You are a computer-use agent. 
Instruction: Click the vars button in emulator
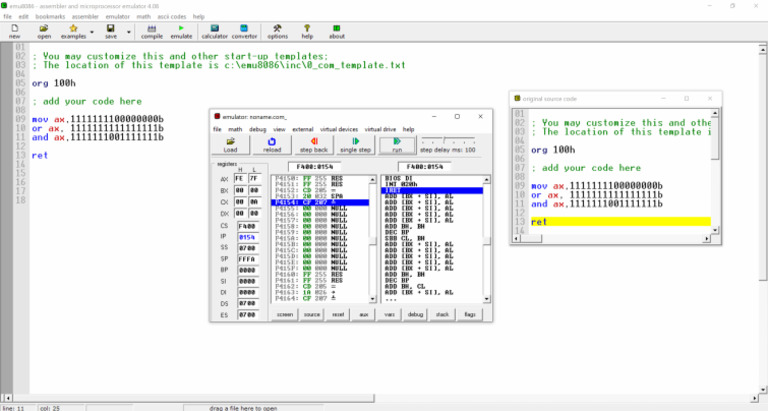click(x=389, y=314)
